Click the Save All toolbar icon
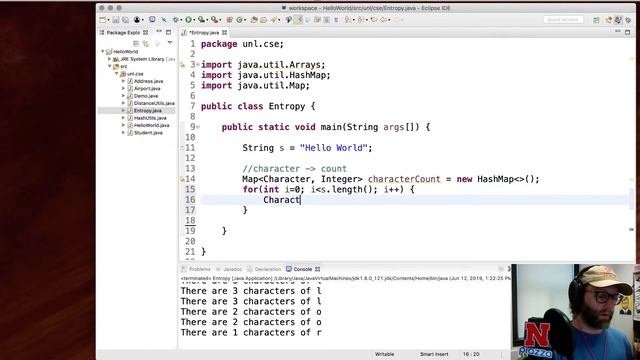This screenshot has width=640, height=360. pos(125,20)
